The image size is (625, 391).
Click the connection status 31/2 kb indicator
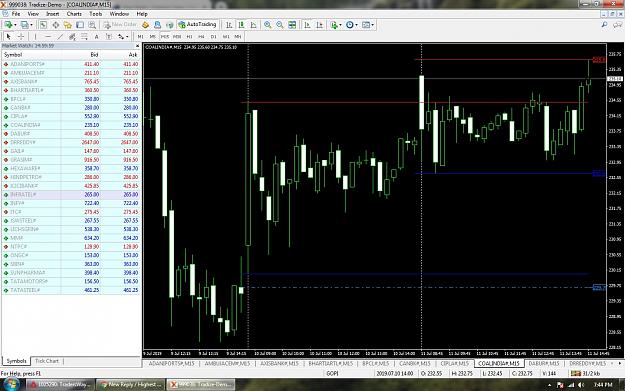(586, 373)
